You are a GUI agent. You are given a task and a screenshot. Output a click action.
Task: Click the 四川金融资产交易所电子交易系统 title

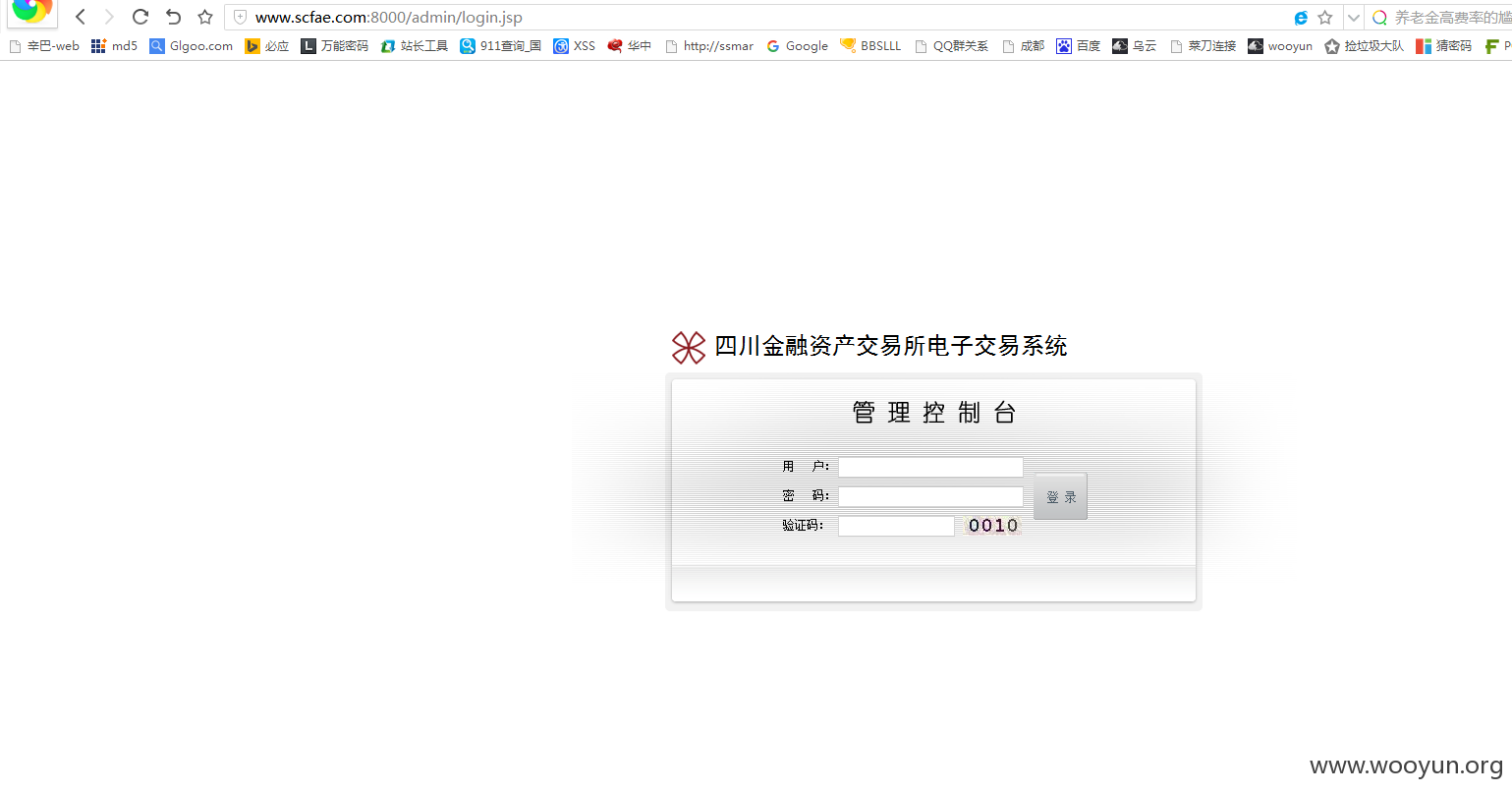click(891, 346)
